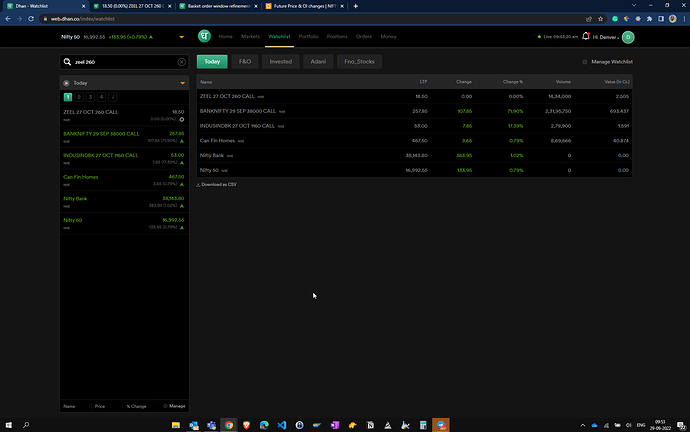Sort sidebar by % Change

(x=136, y=406)
